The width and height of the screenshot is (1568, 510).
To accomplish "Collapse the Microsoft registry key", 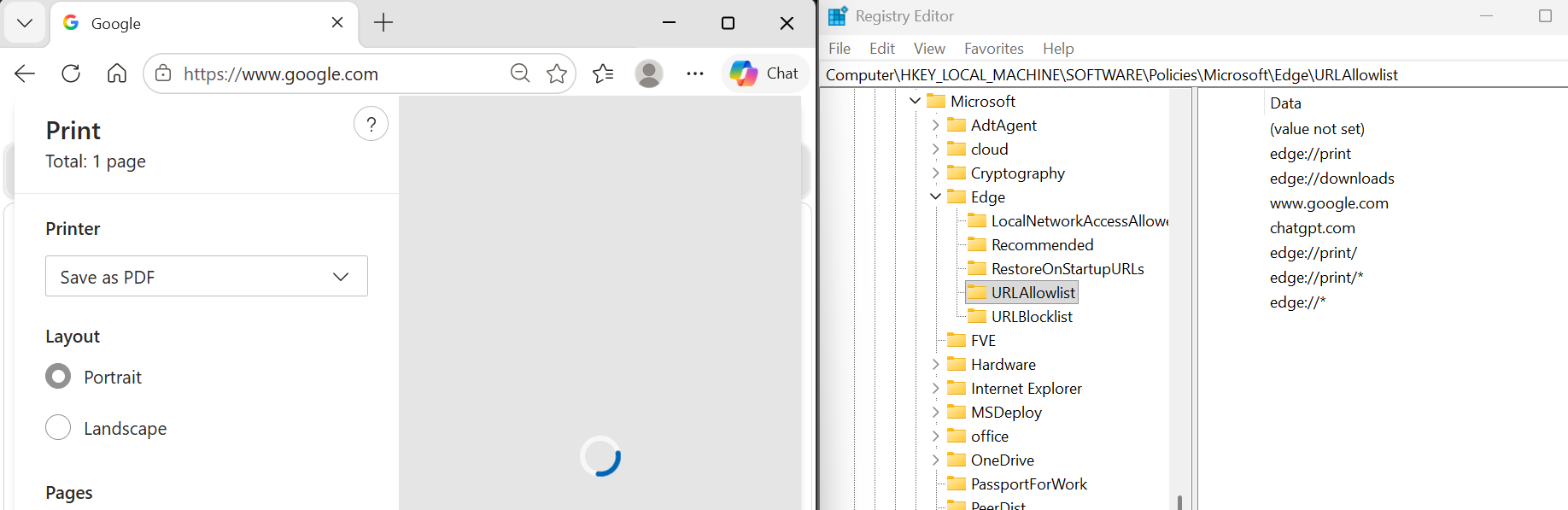I will (x=916, y=101).
